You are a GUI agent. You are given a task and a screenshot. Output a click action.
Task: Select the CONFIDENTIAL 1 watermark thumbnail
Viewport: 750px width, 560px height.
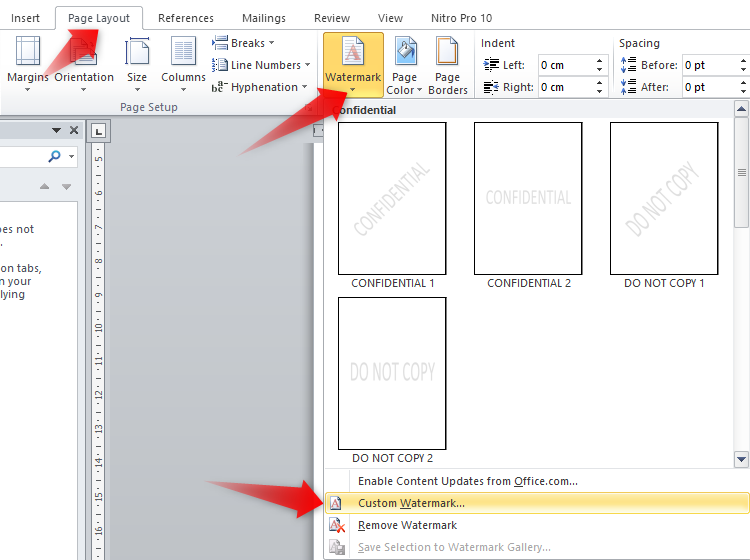(x=392, y=198)
